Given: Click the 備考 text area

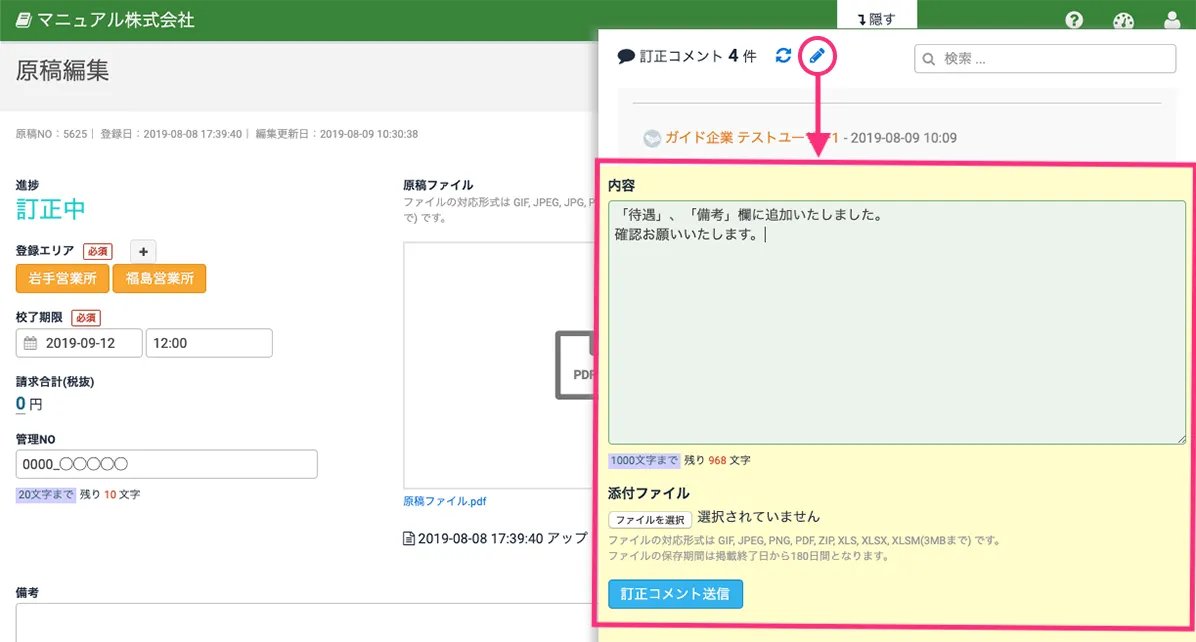Looking at the screenshot, I should click(305, 622).
